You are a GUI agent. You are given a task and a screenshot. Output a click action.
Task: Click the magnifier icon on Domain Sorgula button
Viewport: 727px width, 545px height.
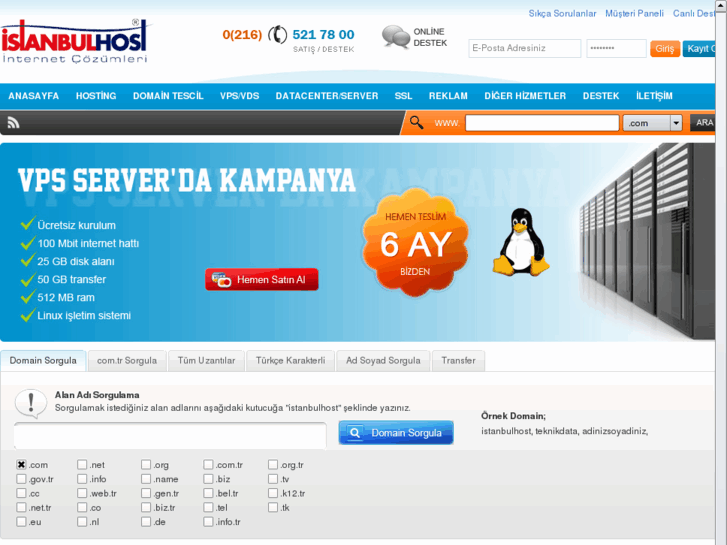[355, 433]
